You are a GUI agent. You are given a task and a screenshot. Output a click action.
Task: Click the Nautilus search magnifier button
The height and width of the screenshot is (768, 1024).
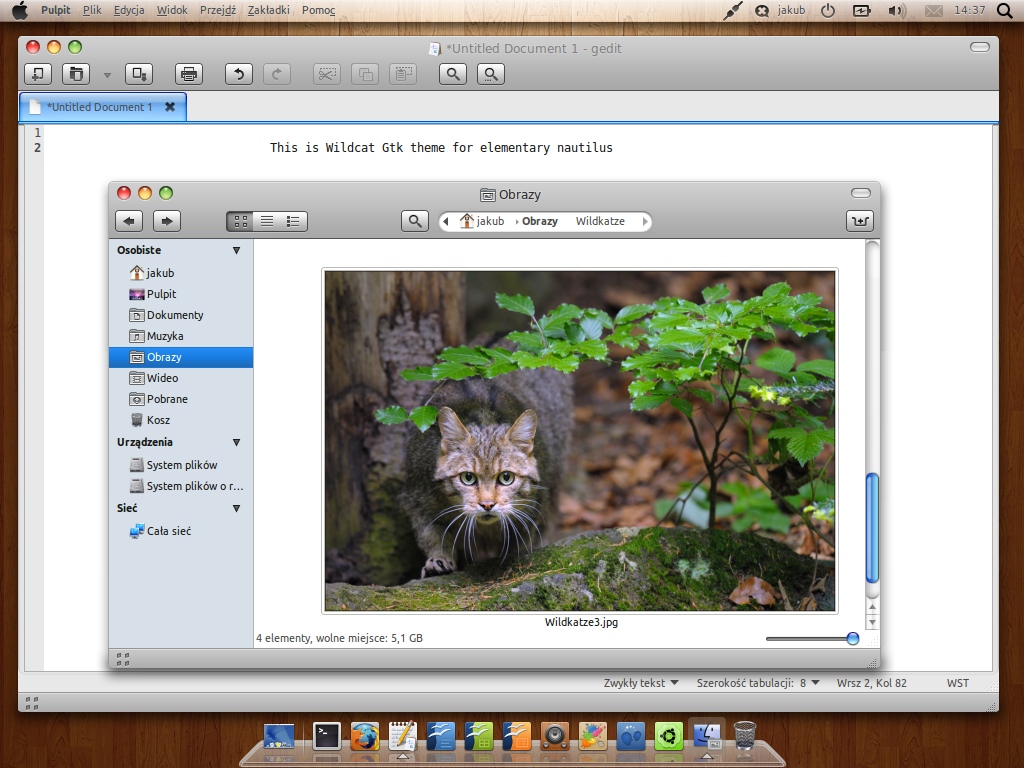tap(415, 221)
